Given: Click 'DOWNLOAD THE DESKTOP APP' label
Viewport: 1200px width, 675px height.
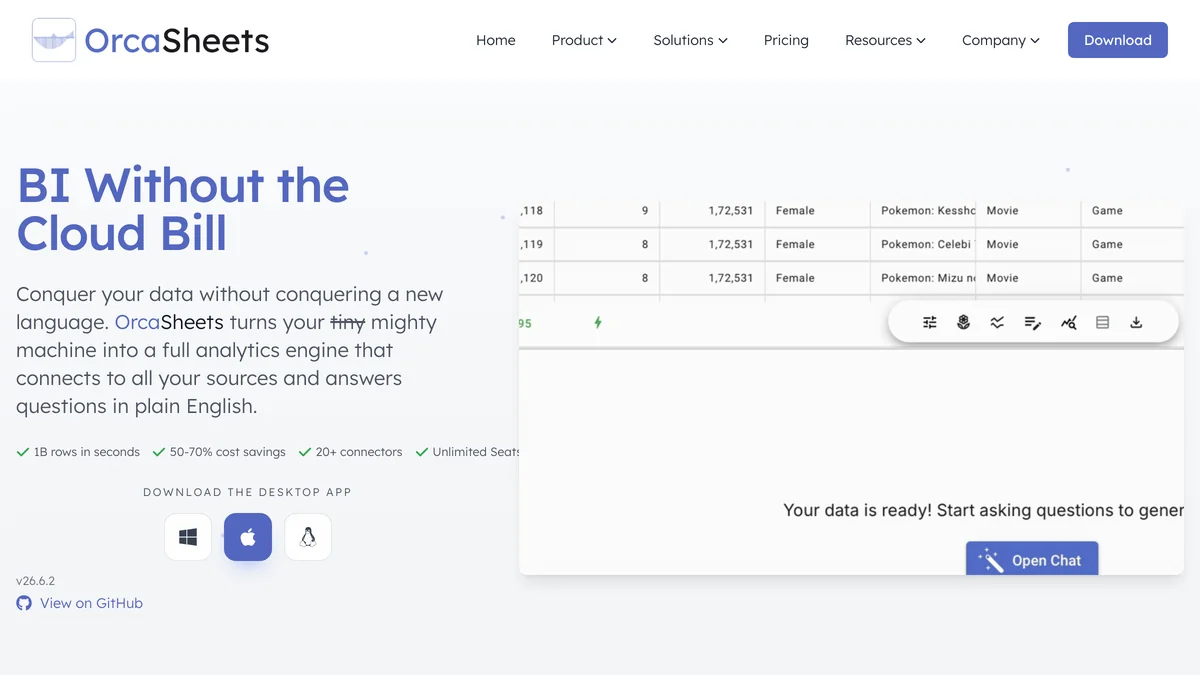Looking at the screenshot, I should (x=248, y=492).
